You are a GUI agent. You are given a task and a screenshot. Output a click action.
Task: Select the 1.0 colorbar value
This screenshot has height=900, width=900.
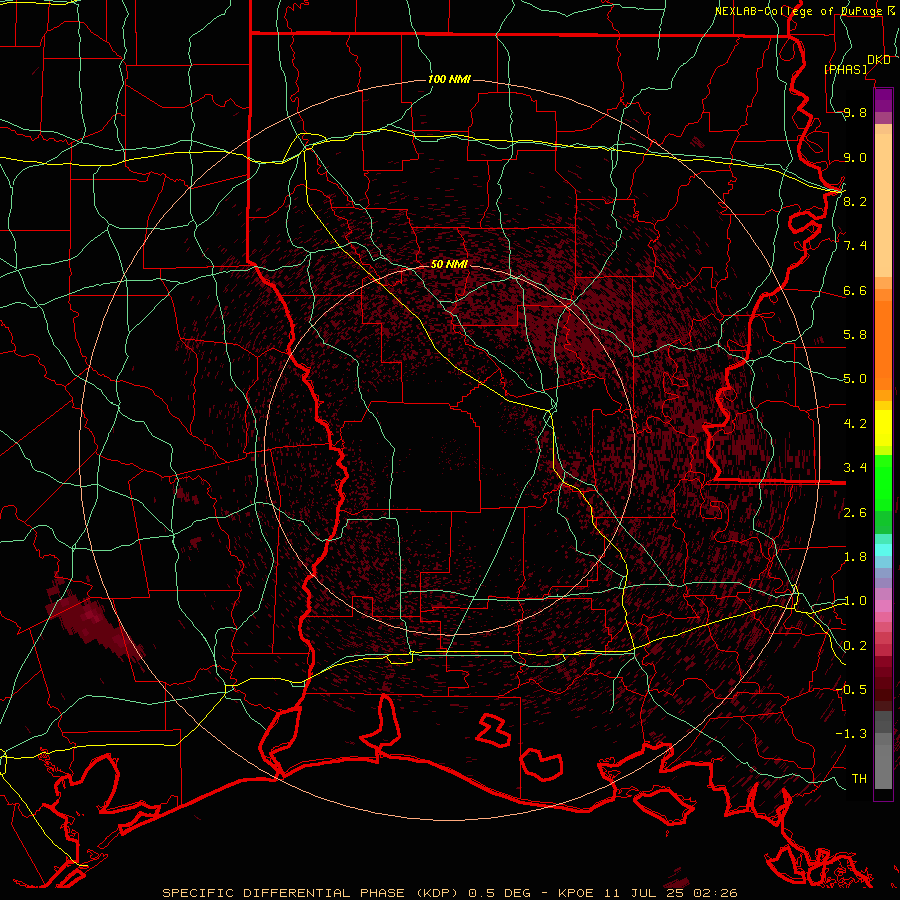pos(855,601)
